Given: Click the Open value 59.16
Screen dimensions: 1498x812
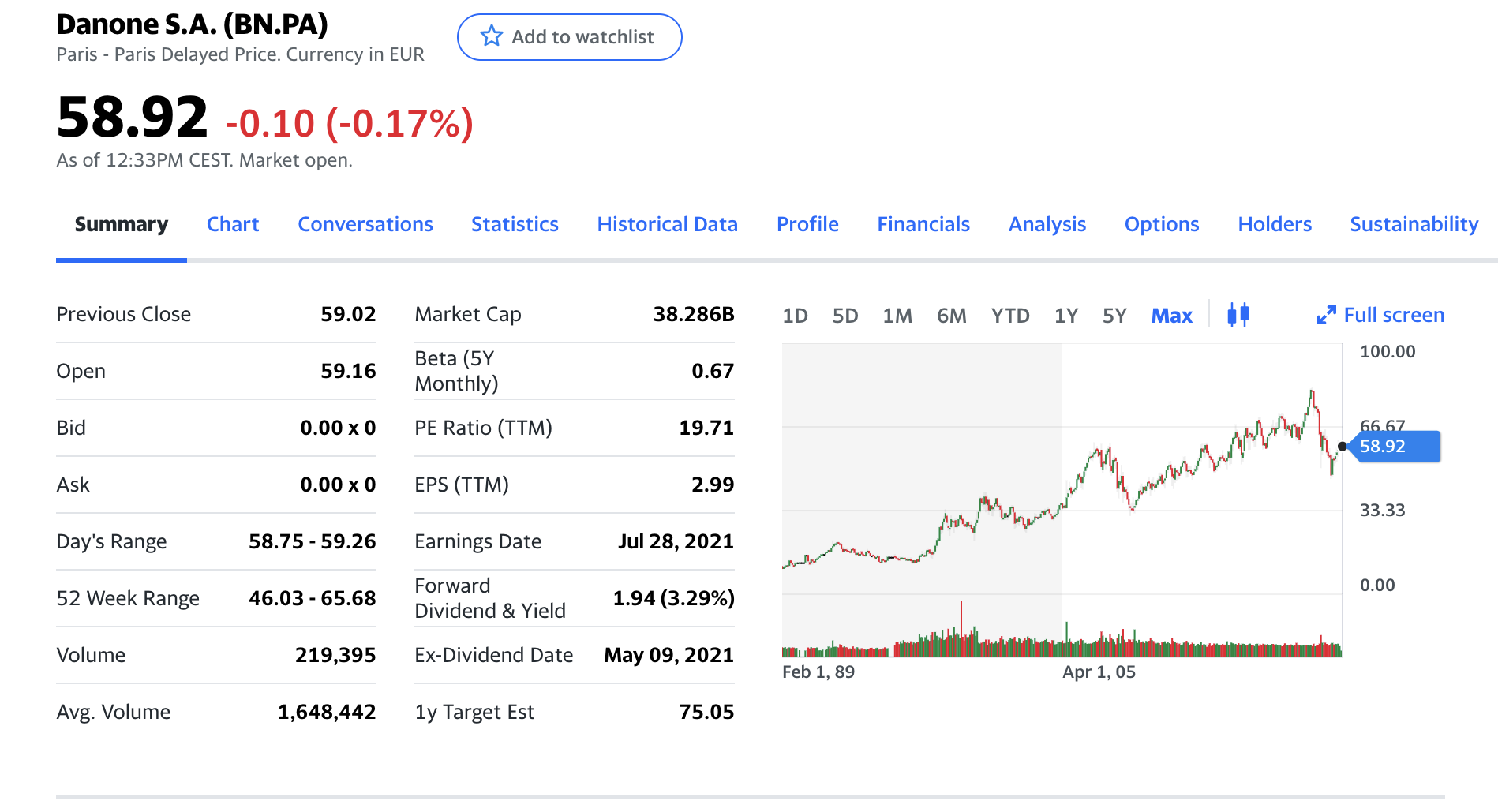Looking at the screenshot, I should coord(348,371).
